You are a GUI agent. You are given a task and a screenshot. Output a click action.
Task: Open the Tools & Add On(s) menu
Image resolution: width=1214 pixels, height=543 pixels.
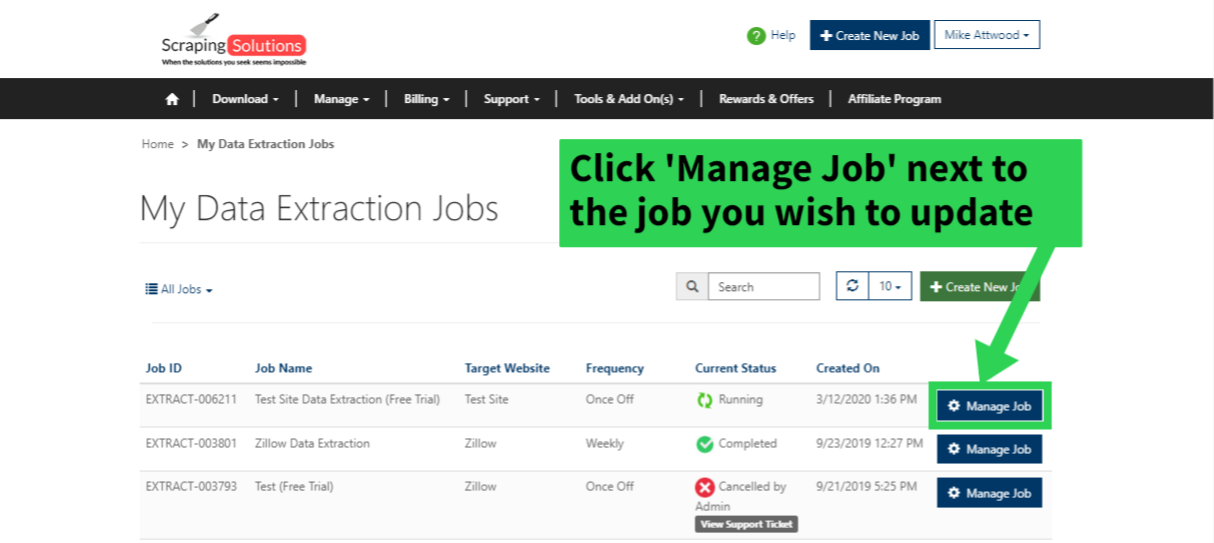[629, 99]
